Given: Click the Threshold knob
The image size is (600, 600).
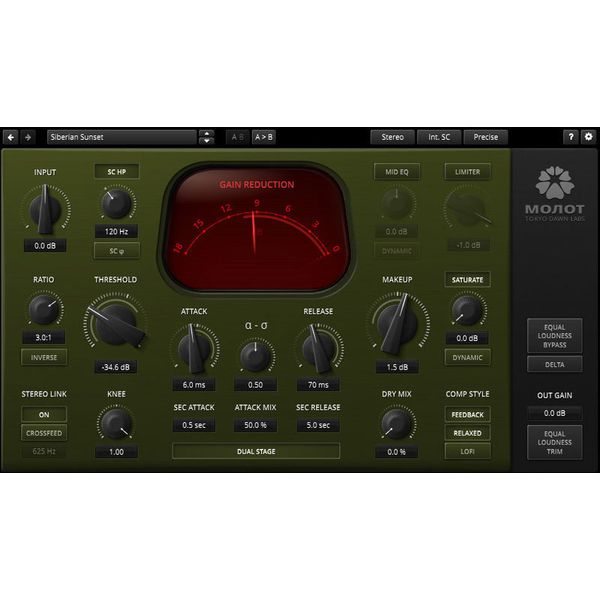Looking at the screenshot, I should click(116, 323).
